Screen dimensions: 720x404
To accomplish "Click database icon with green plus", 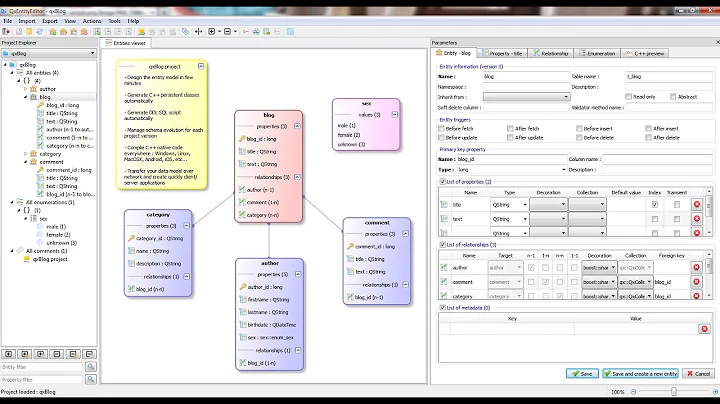I will [x=267, y=32].
